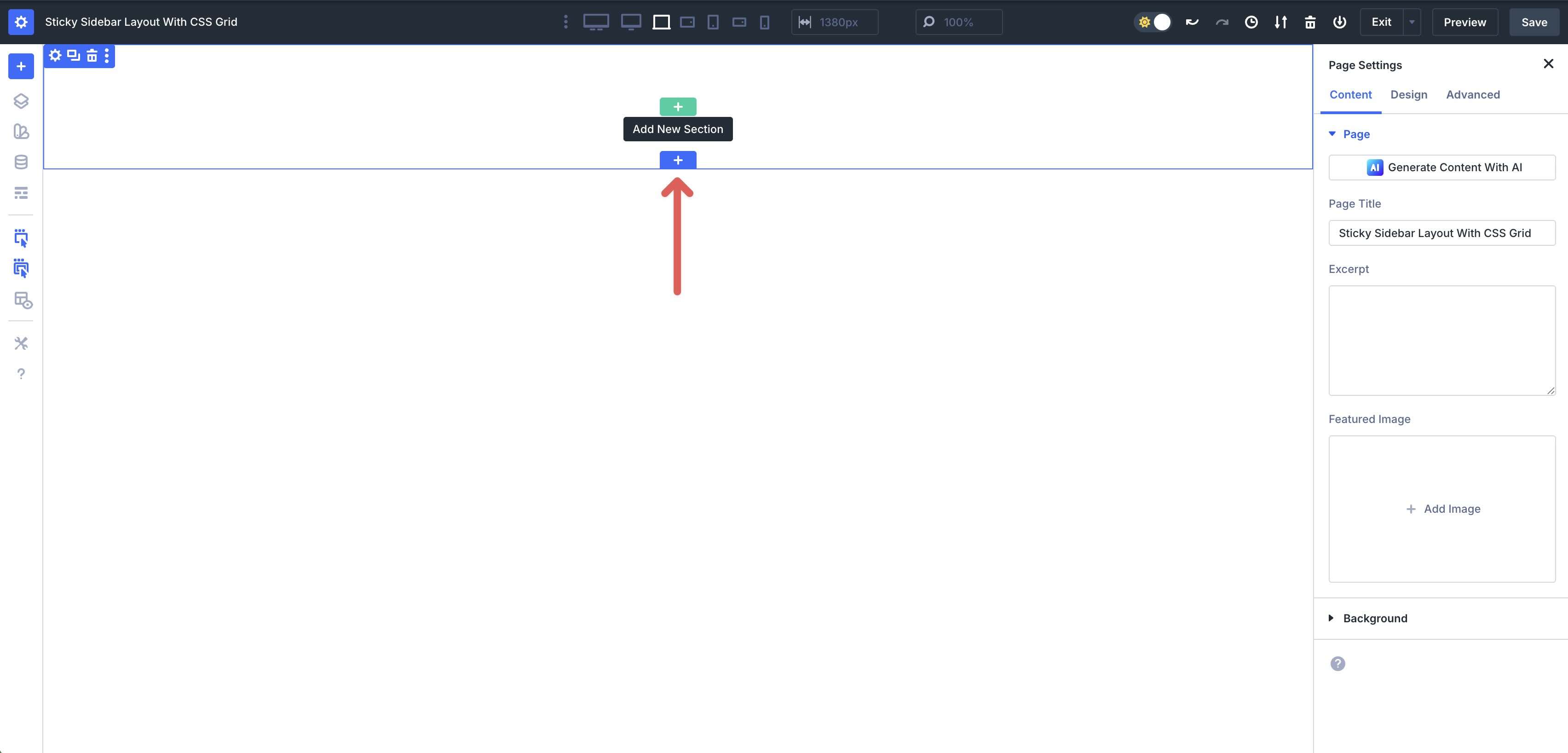Viewport: 1568px width, 753px height.
Task: Select the widescreen desktop preview icon
Action: 597,22
